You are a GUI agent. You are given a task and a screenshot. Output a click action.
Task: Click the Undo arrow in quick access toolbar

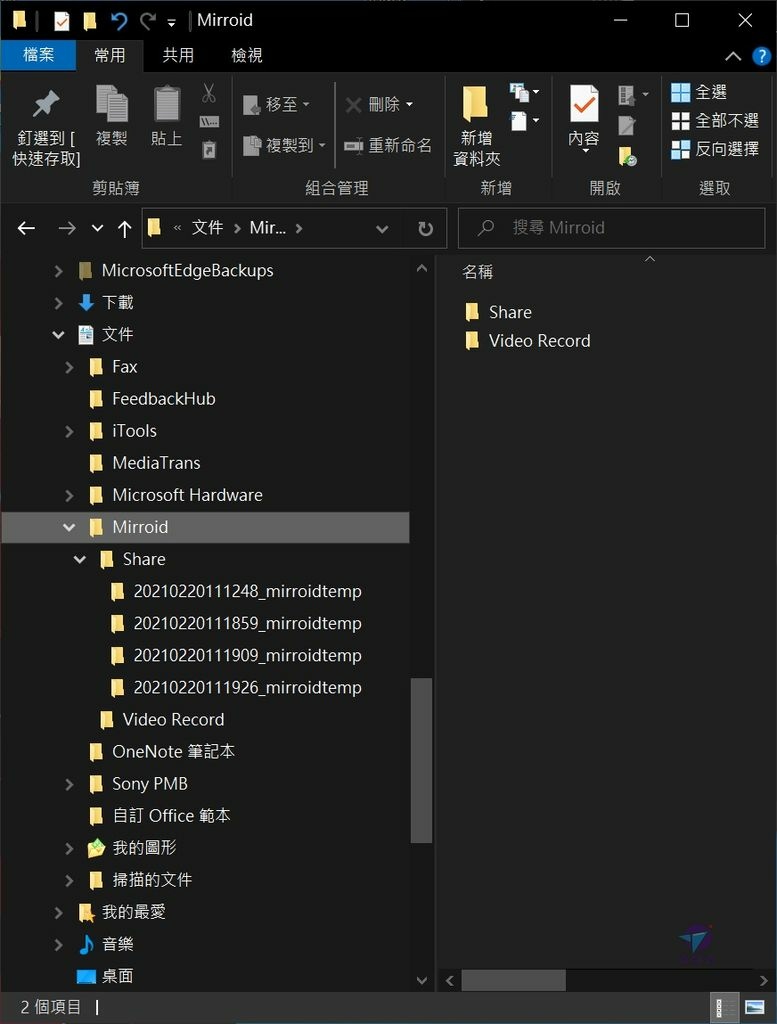click(x=119, y=22)
